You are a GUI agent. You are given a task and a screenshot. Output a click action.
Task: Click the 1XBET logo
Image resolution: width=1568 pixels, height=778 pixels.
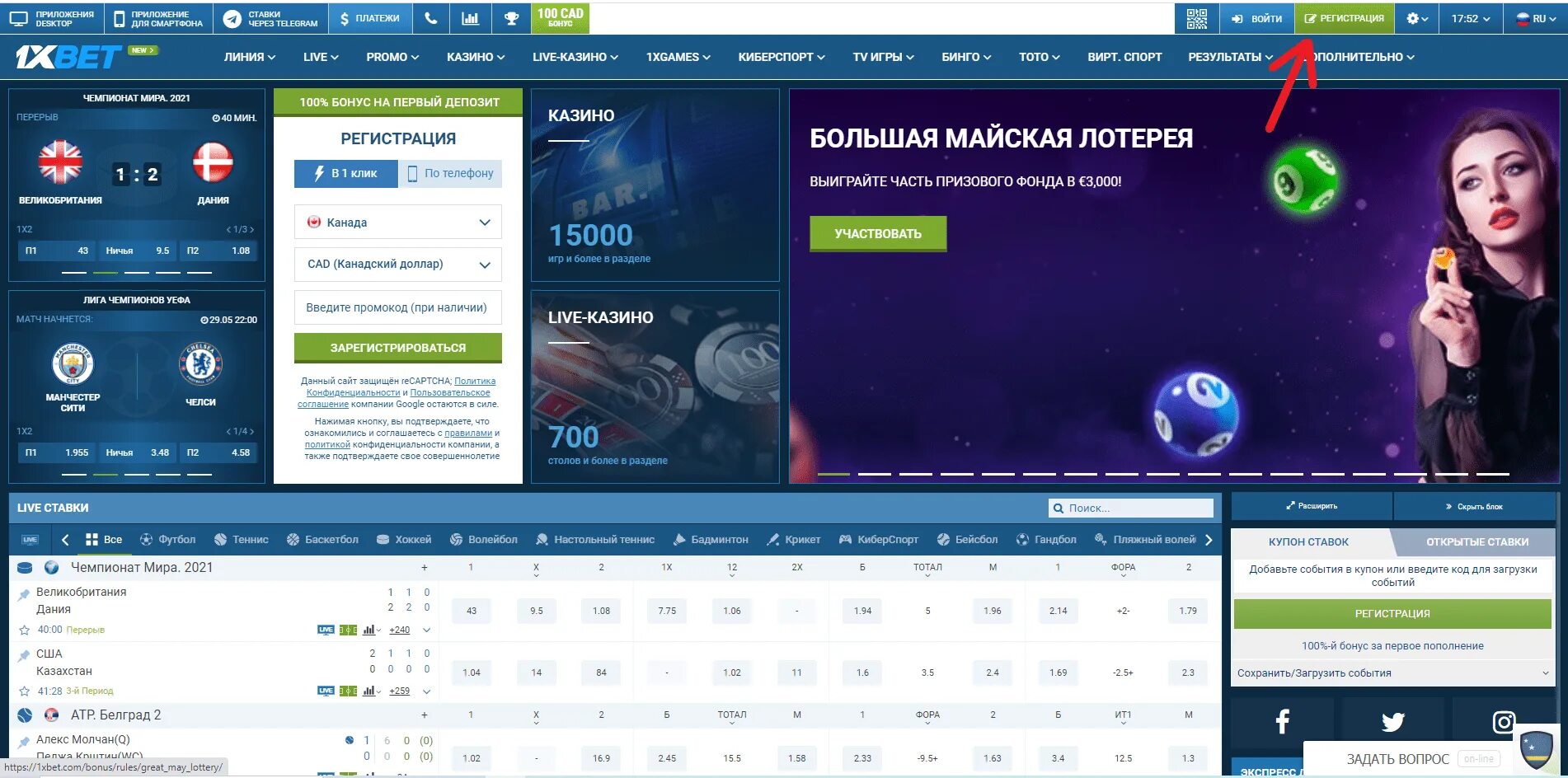[x=69, y=57]
